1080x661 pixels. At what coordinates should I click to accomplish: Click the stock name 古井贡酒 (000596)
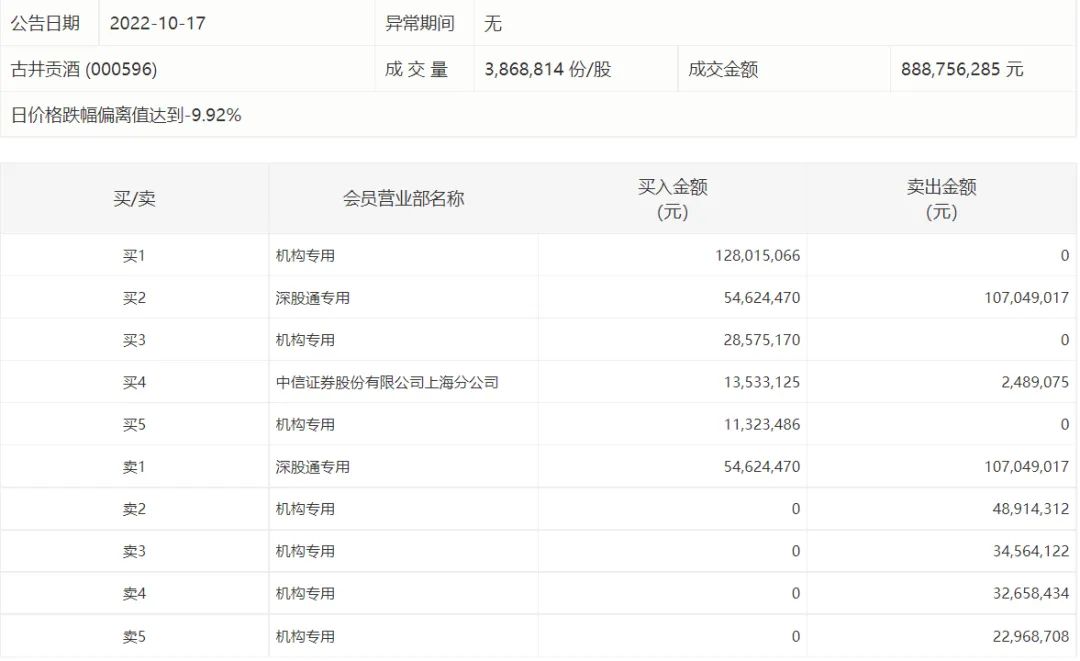84,69
